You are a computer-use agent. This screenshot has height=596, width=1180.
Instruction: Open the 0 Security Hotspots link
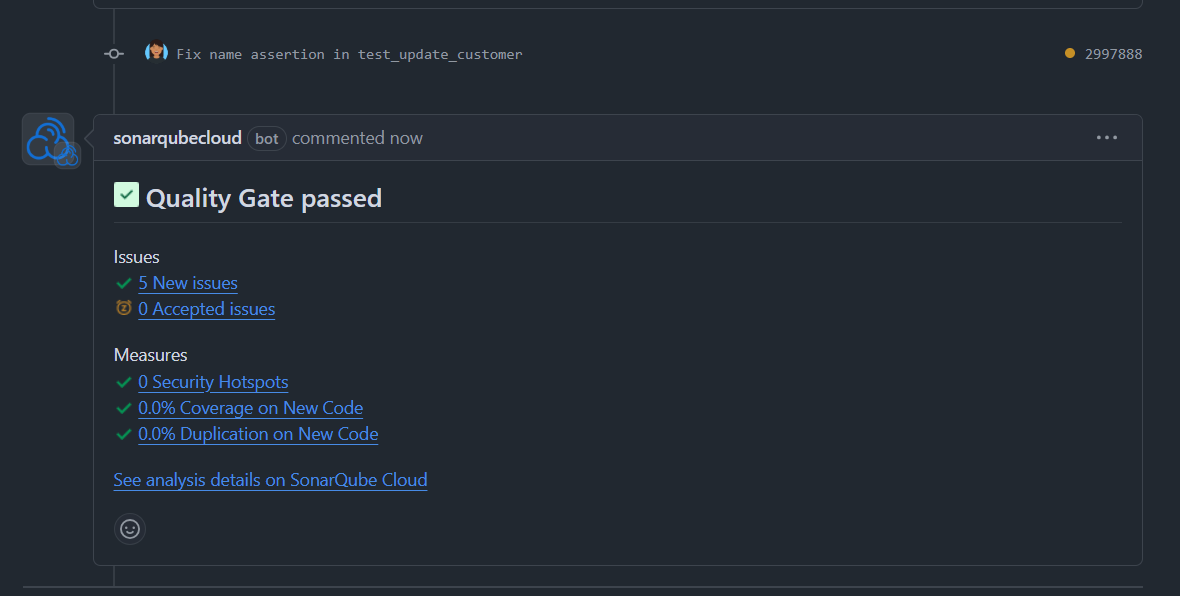coord(213,382)
